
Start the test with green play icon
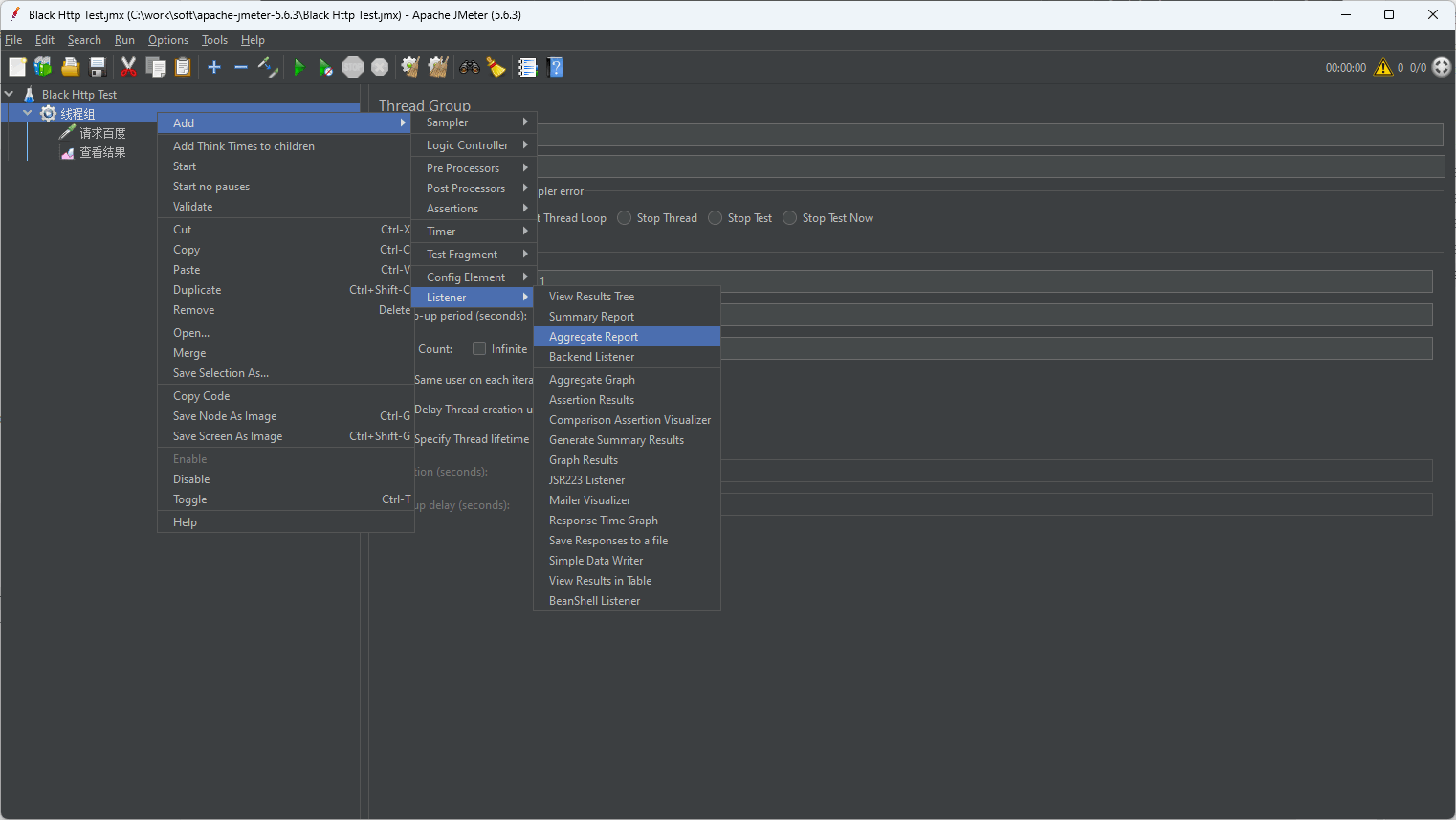point(298,67)
